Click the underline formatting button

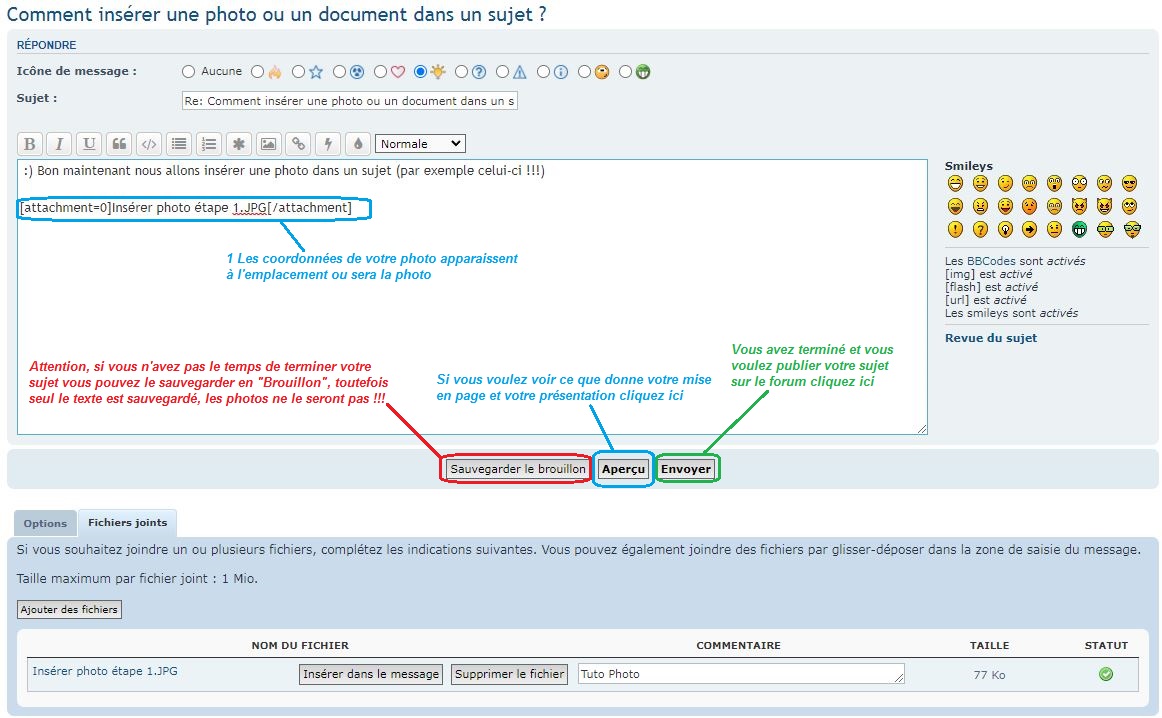point(89,144)
